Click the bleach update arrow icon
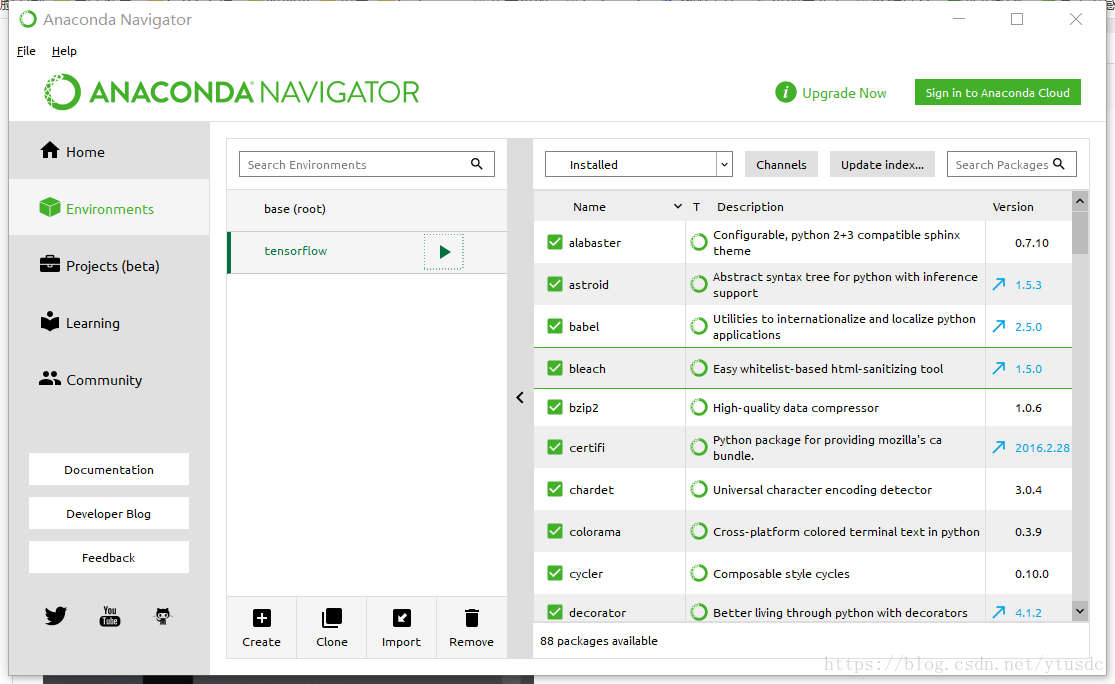Viewport: 1115px width, 684px height. pos(999,368)
